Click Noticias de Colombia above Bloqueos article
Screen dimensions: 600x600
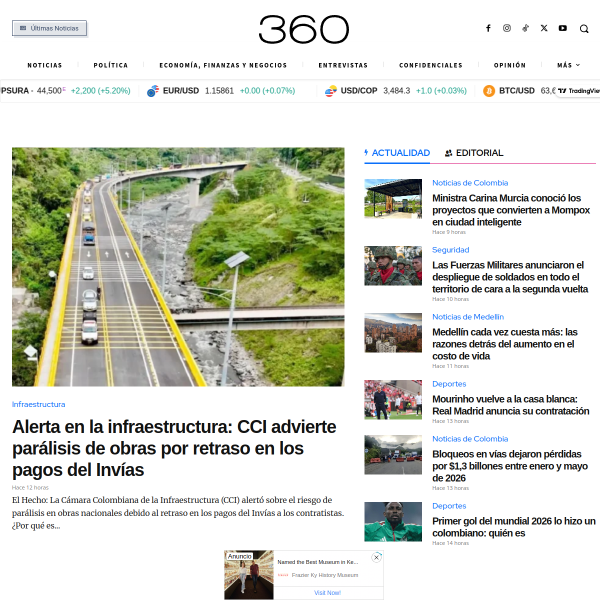(470, 439)
